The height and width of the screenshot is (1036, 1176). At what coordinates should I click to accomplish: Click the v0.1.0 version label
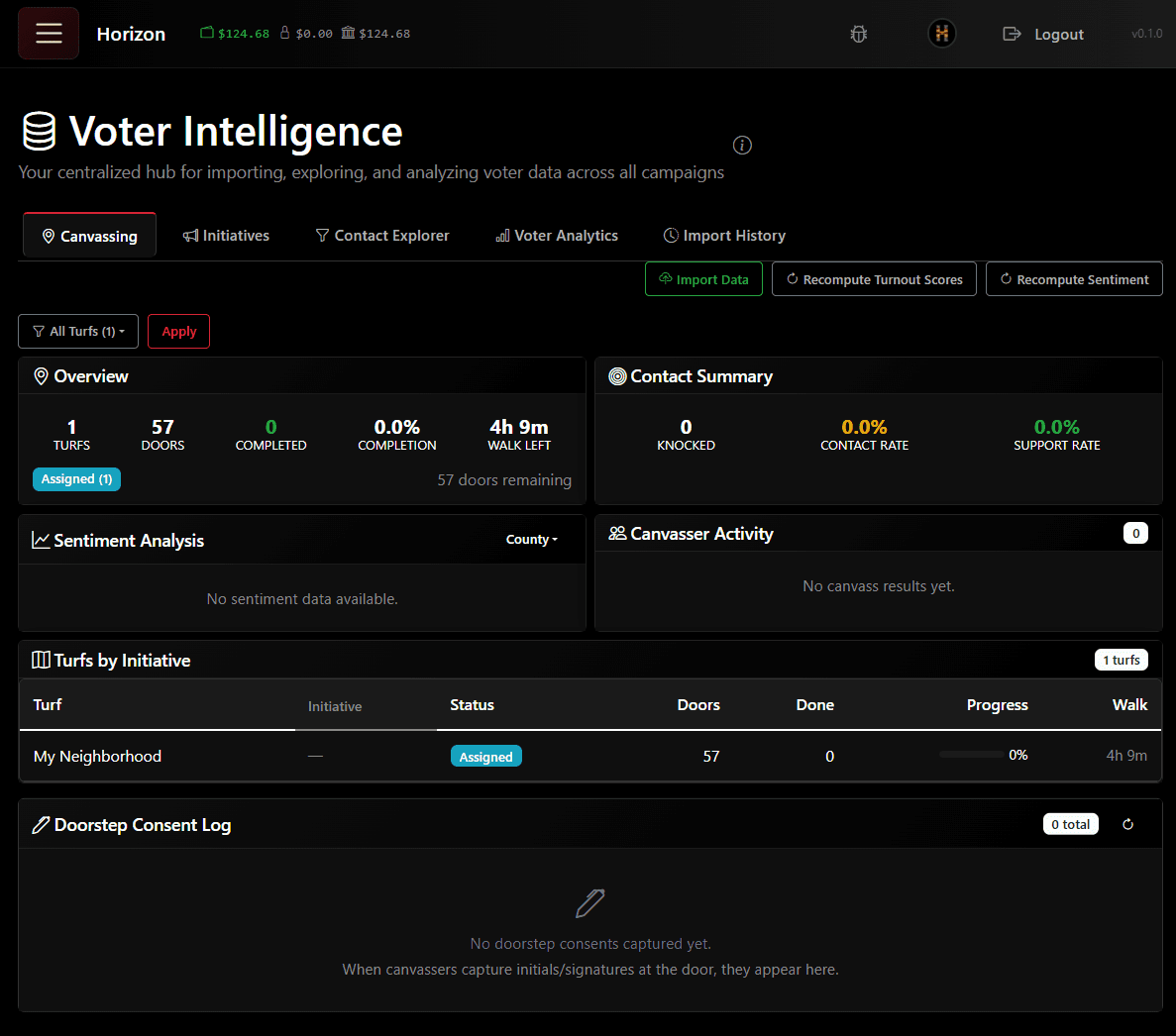click(x=1146, y=34)
